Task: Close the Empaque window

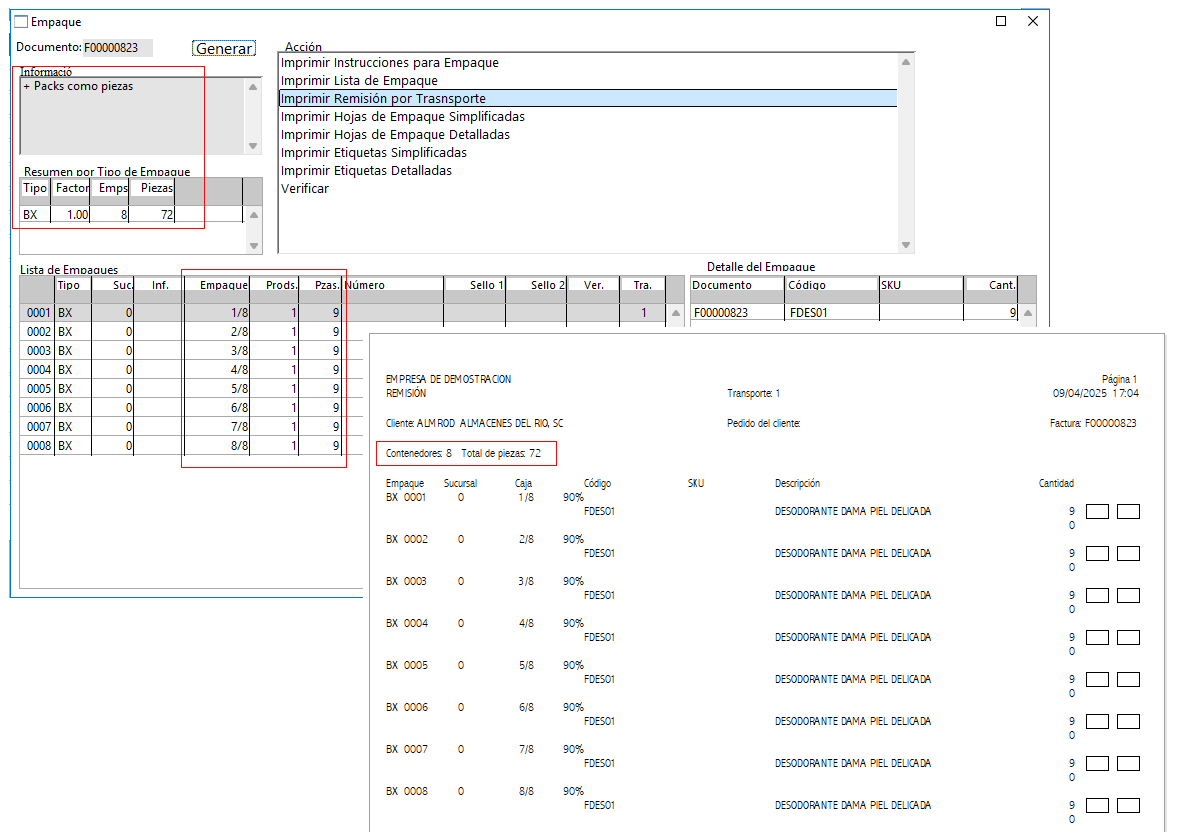Action: click(x=1033, y=21)
